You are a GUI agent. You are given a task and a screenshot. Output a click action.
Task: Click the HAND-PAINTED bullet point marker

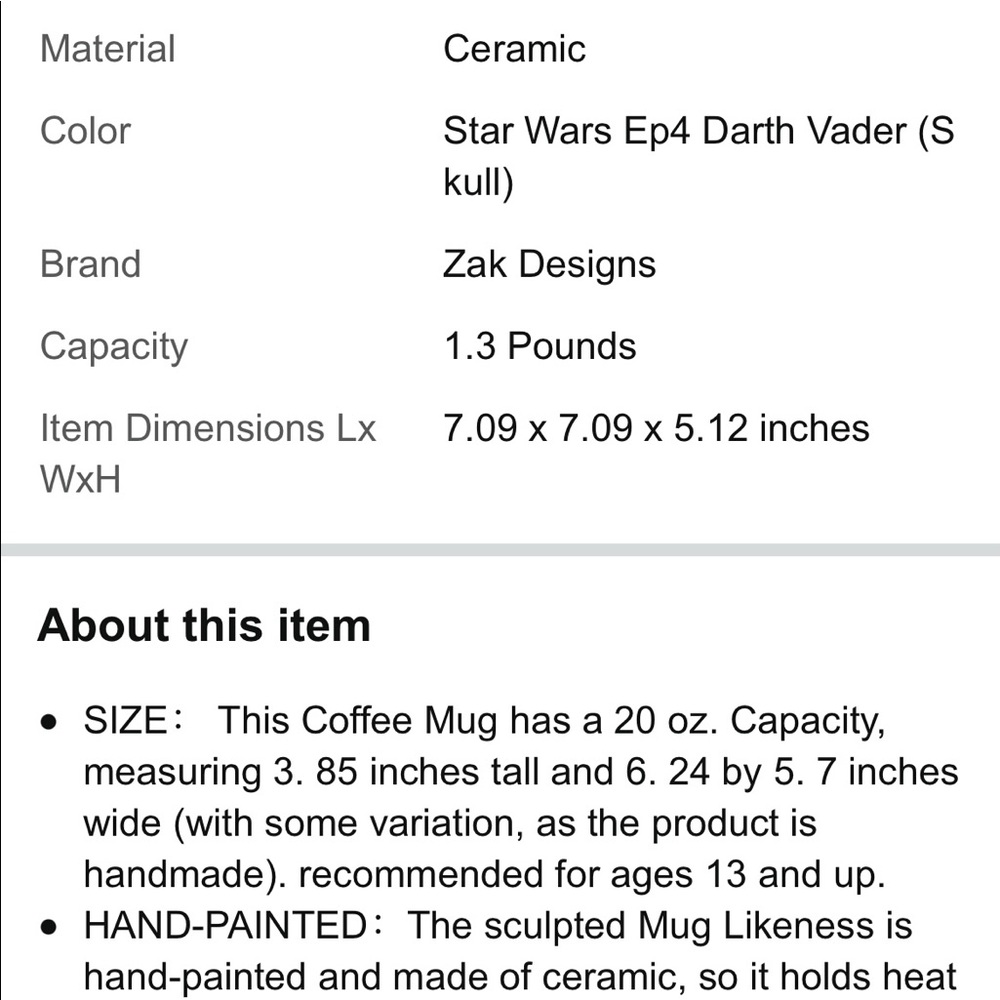[48, 927]
